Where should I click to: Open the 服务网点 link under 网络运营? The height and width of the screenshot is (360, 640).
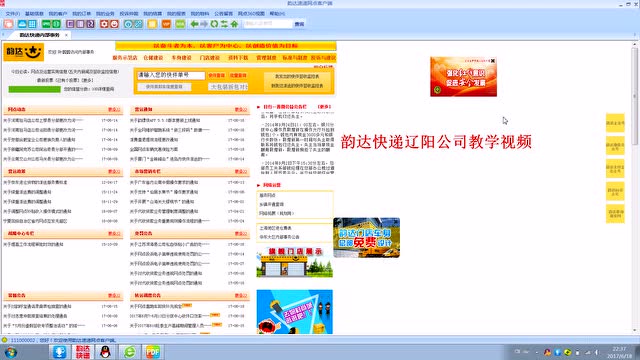tap(267, 196)
